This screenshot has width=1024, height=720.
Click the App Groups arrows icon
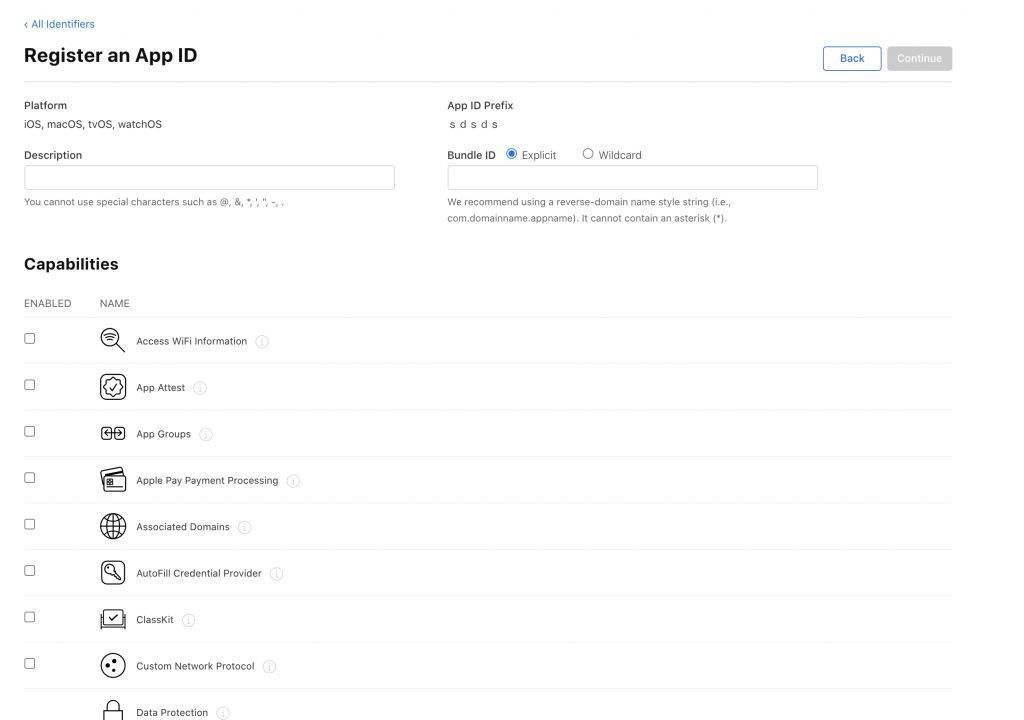click(x=113, y=433)
